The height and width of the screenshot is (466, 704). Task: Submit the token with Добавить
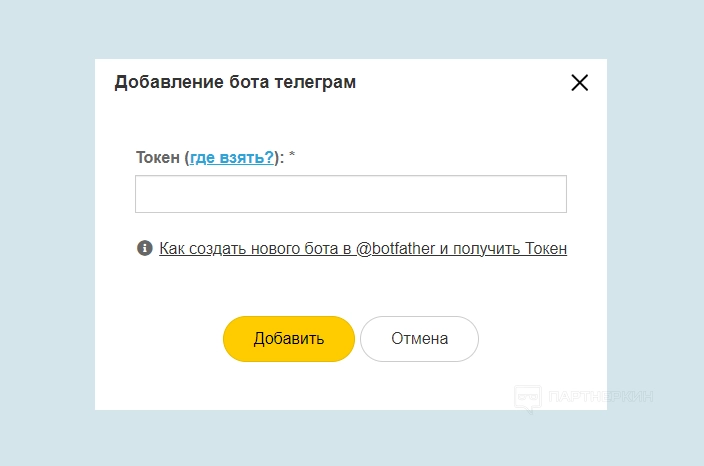pyautogui.click(x=289, y=338)
